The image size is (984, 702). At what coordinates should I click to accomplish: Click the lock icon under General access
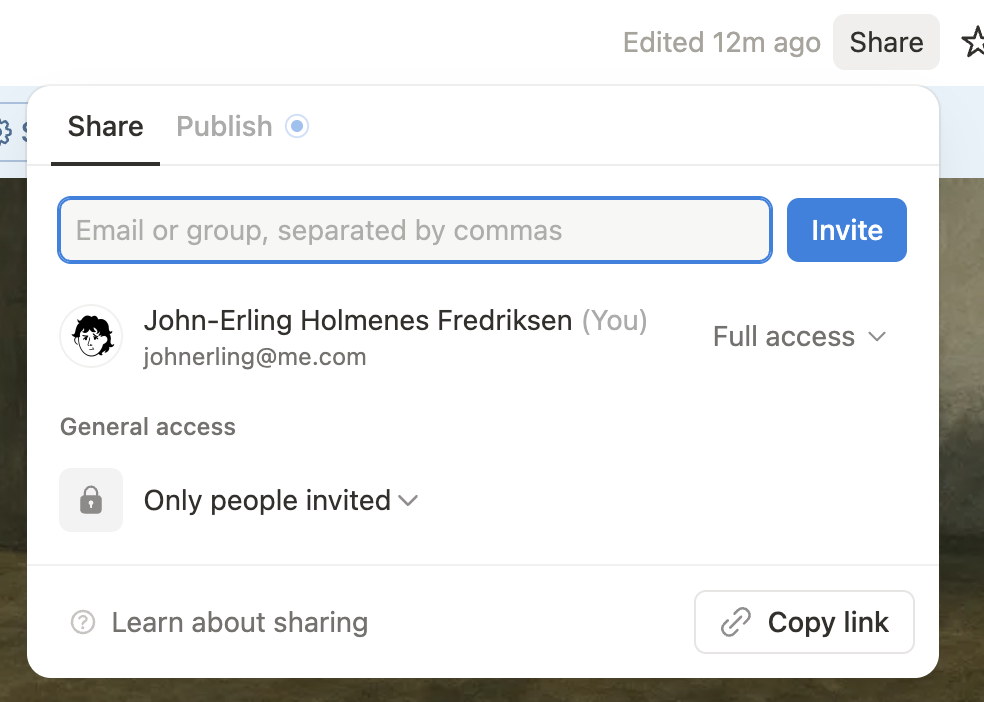click(x=91, y=500)
